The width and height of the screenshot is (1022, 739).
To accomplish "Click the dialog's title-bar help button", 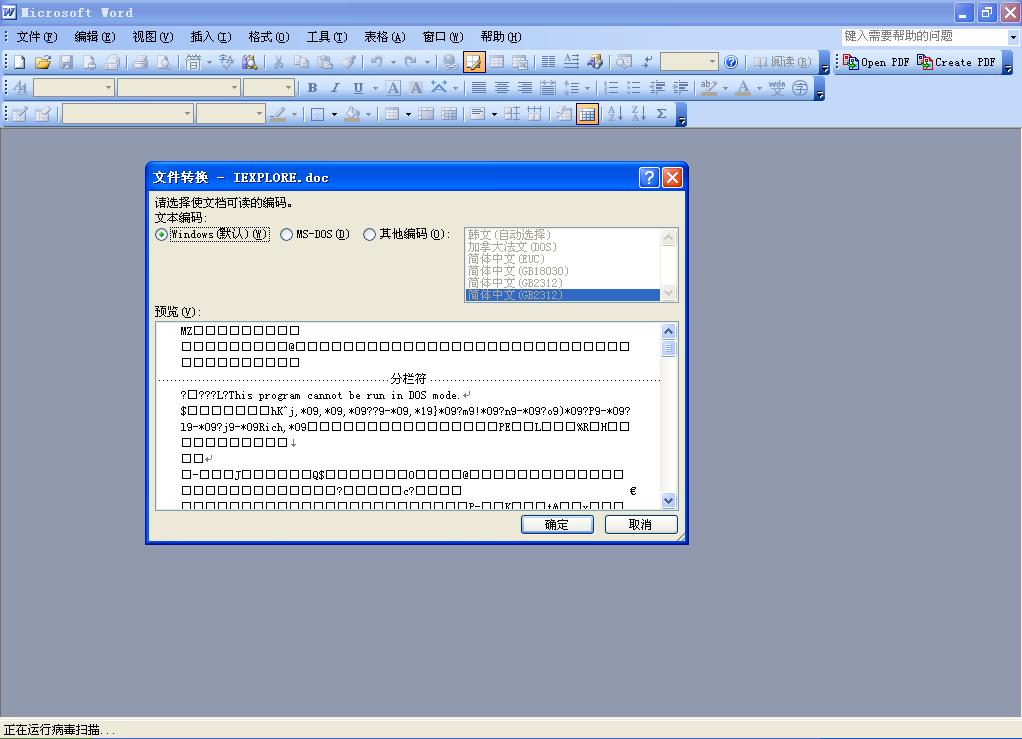I will [649, 177].
